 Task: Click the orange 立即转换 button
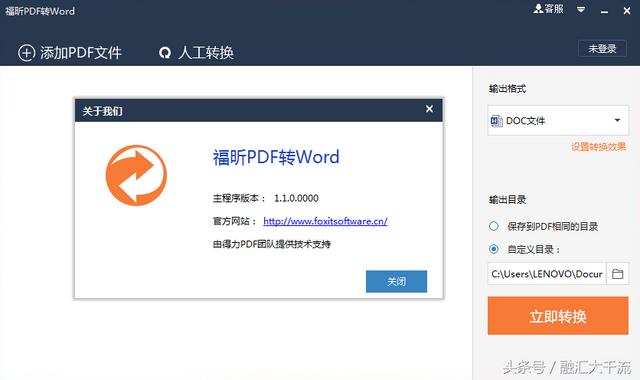pos(558,316)
